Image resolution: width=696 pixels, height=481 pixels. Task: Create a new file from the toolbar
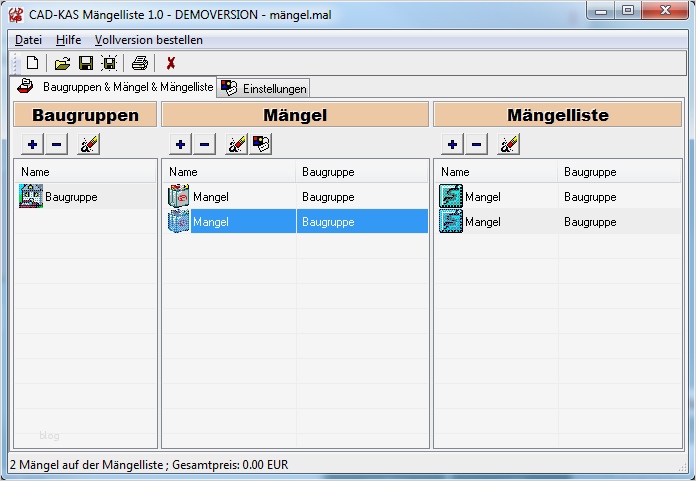coord(32,63)
